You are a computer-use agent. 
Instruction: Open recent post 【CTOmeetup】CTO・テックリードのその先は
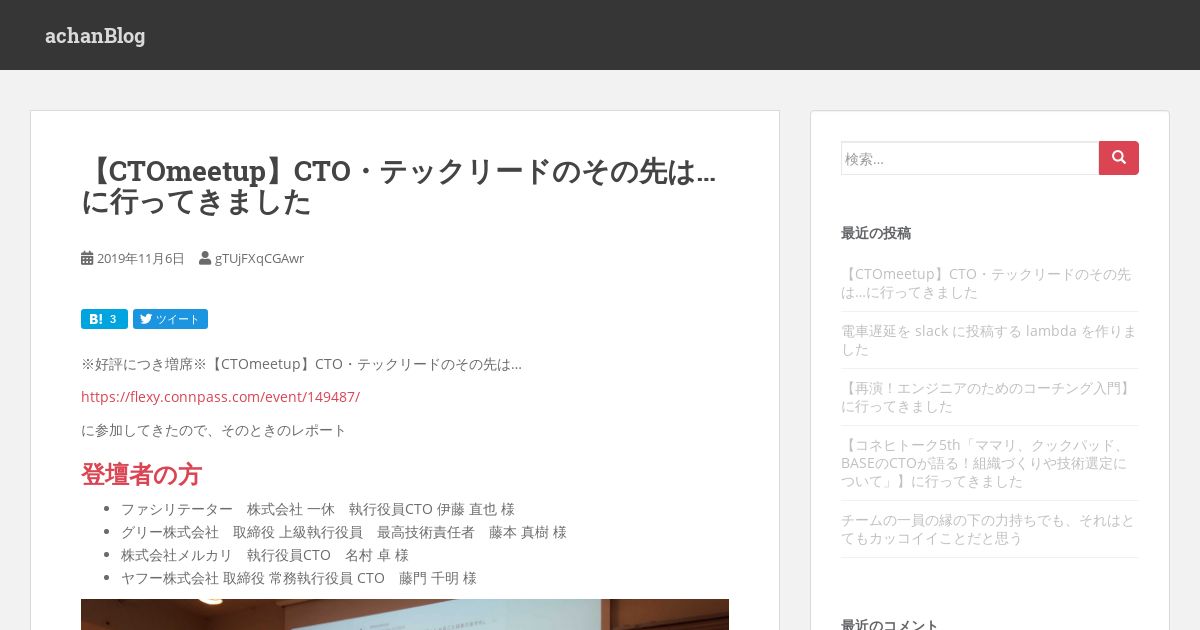pos(986,283)
